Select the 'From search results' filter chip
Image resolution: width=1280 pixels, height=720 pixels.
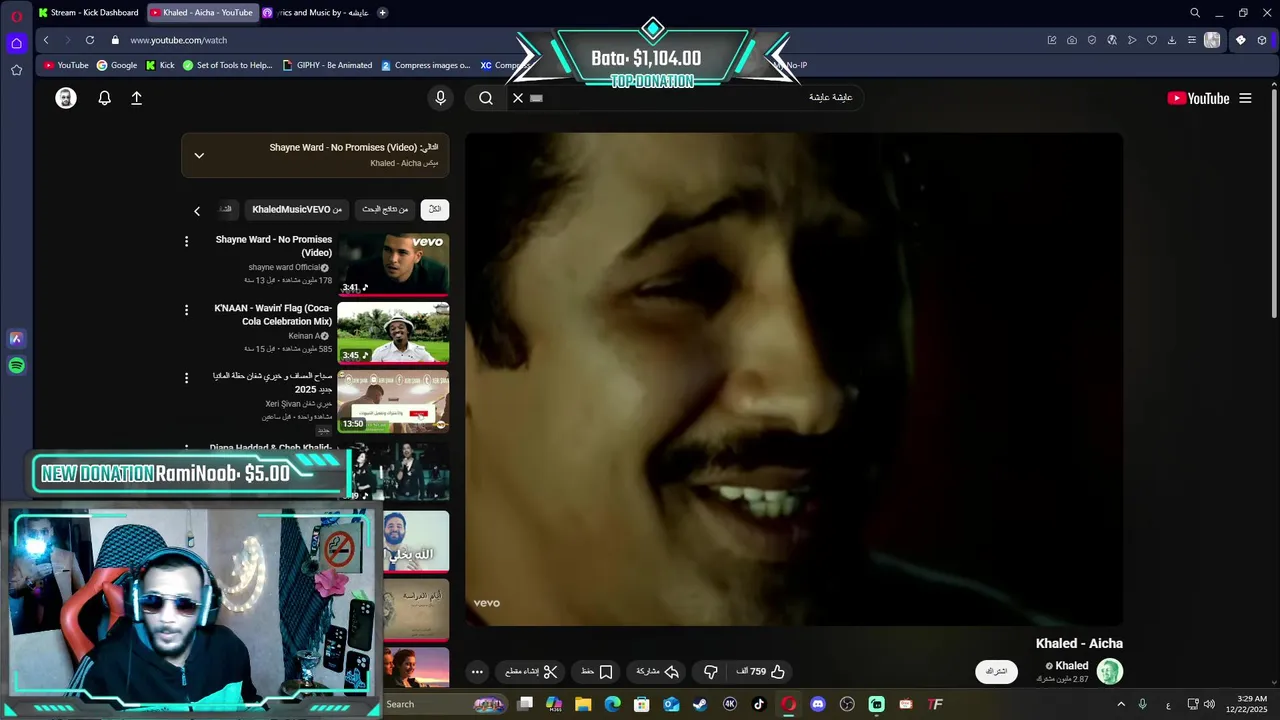[385, 209]
